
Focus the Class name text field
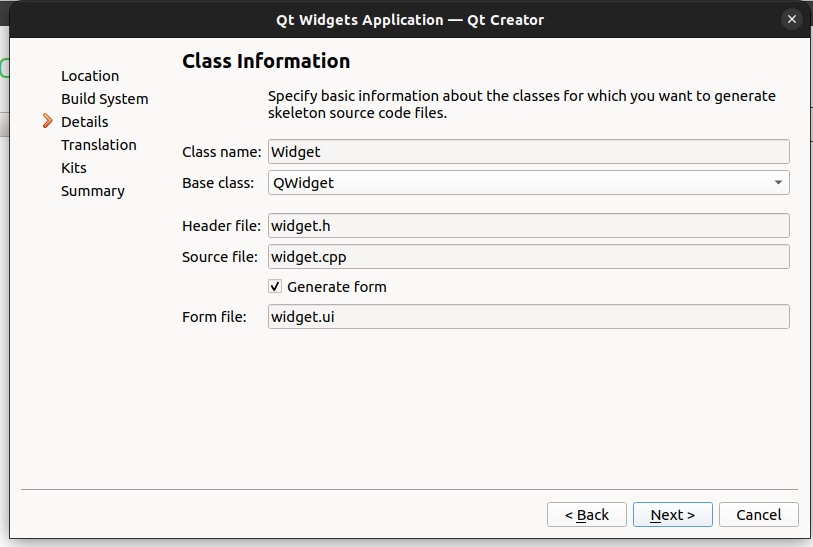[x=528, y=152]
